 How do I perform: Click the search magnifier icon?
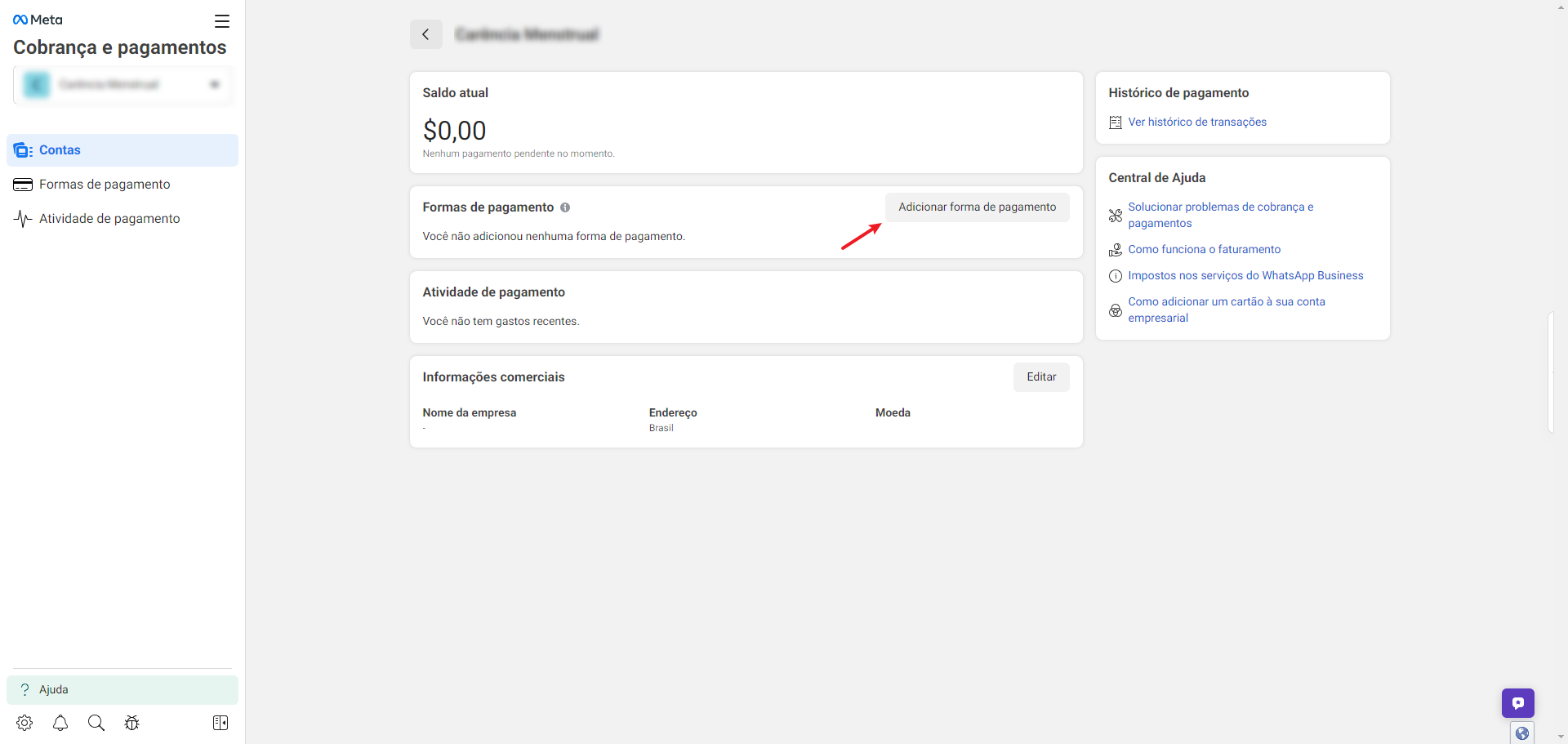pos(96,723)
